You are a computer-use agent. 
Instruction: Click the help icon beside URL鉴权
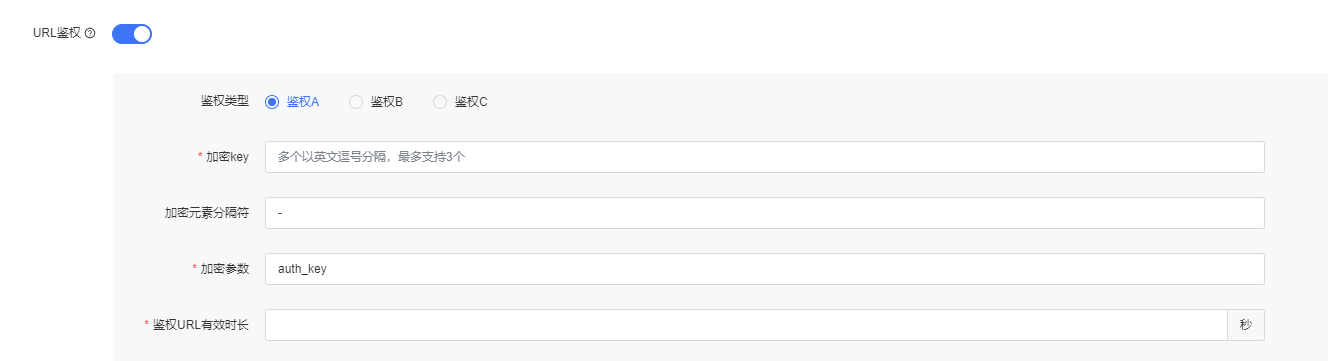click(90, 33)
